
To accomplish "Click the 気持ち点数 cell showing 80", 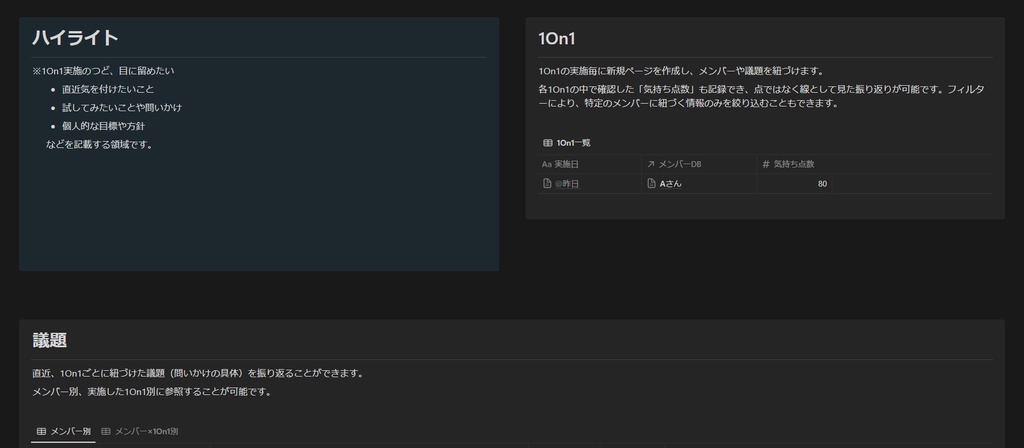I will (x=794, y=184).
